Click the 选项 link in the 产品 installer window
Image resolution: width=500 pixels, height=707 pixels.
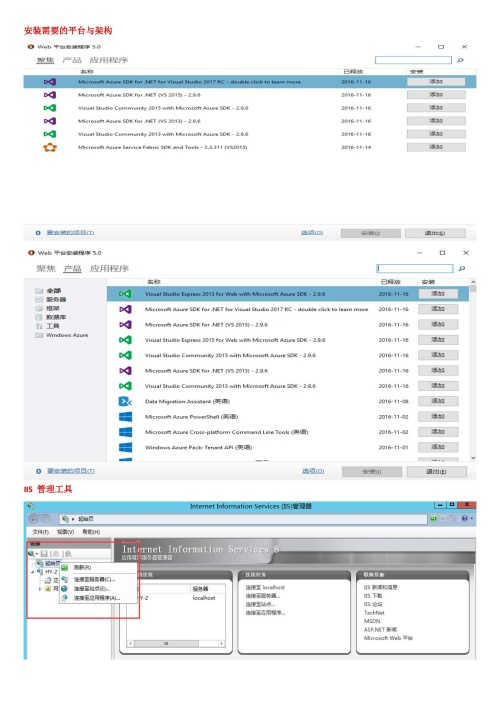[x=313, y=471]
